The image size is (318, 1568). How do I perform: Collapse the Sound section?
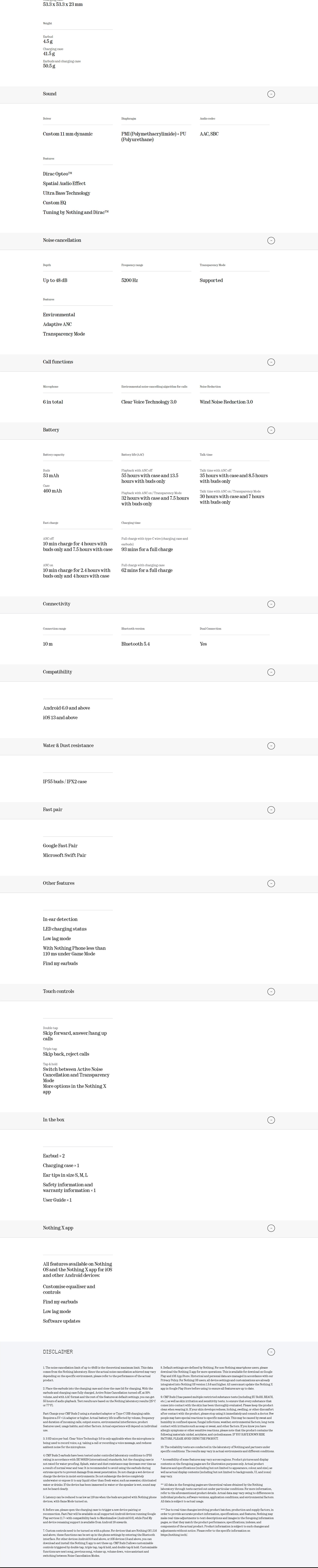point(271,94)
